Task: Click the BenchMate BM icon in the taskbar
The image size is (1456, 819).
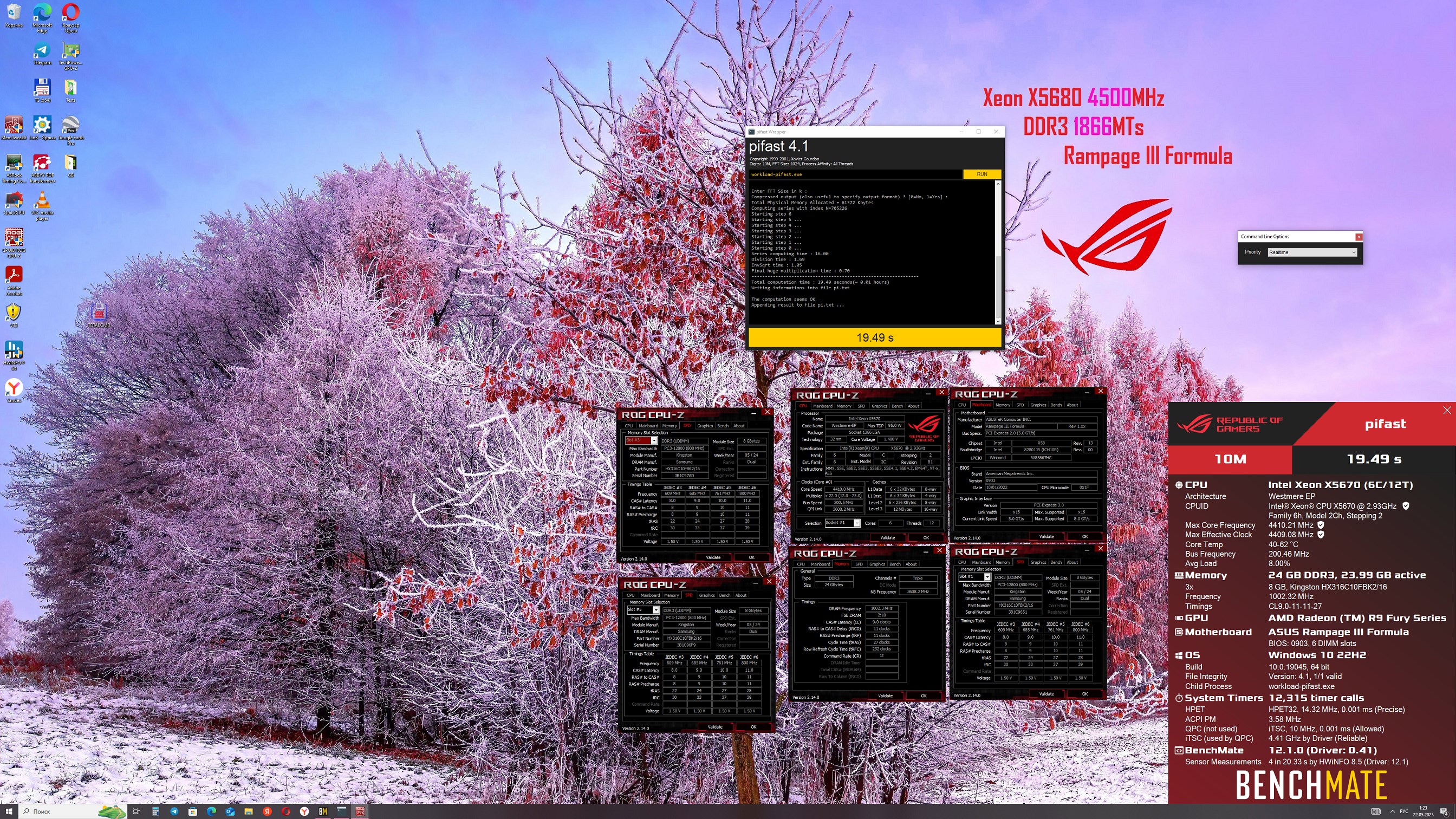Action: click(323, 811)
